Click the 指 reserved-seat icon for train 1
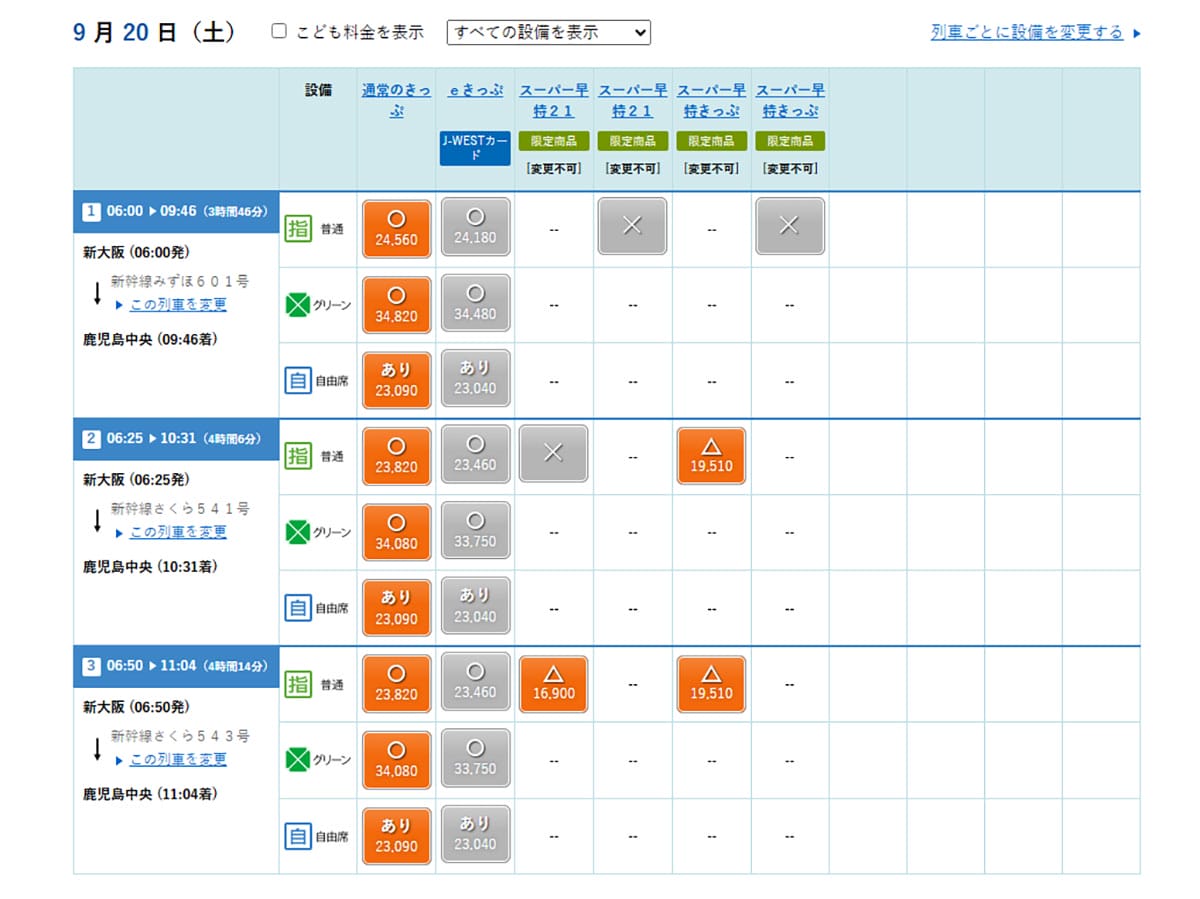Viewport: 1200px width, 899px height. pyautogui.click(x=298, y=229)
